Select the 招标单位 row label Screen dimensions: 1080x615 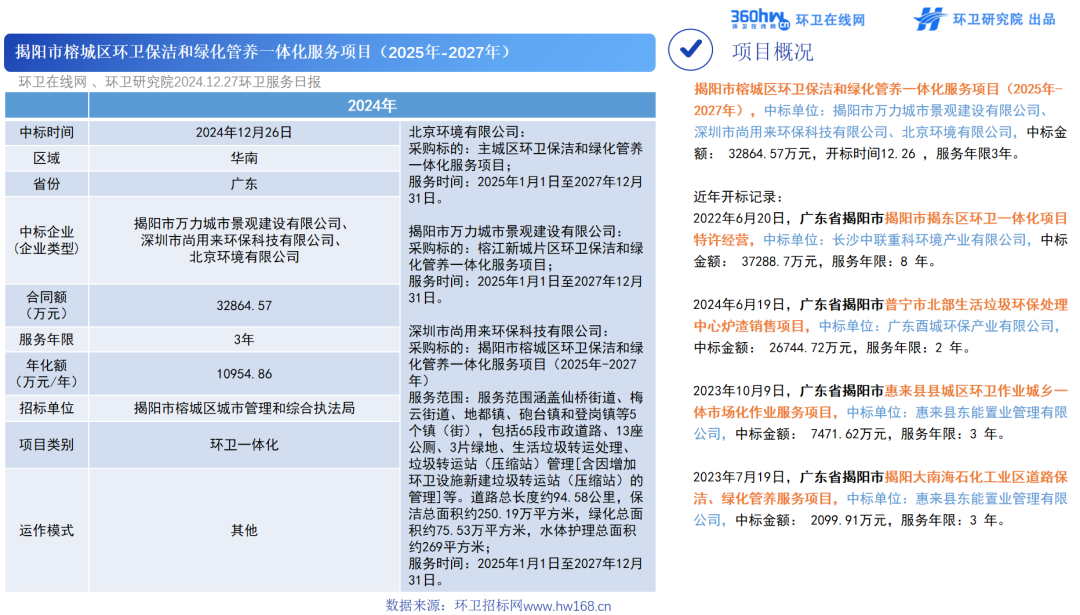click(x=47, y=408)
